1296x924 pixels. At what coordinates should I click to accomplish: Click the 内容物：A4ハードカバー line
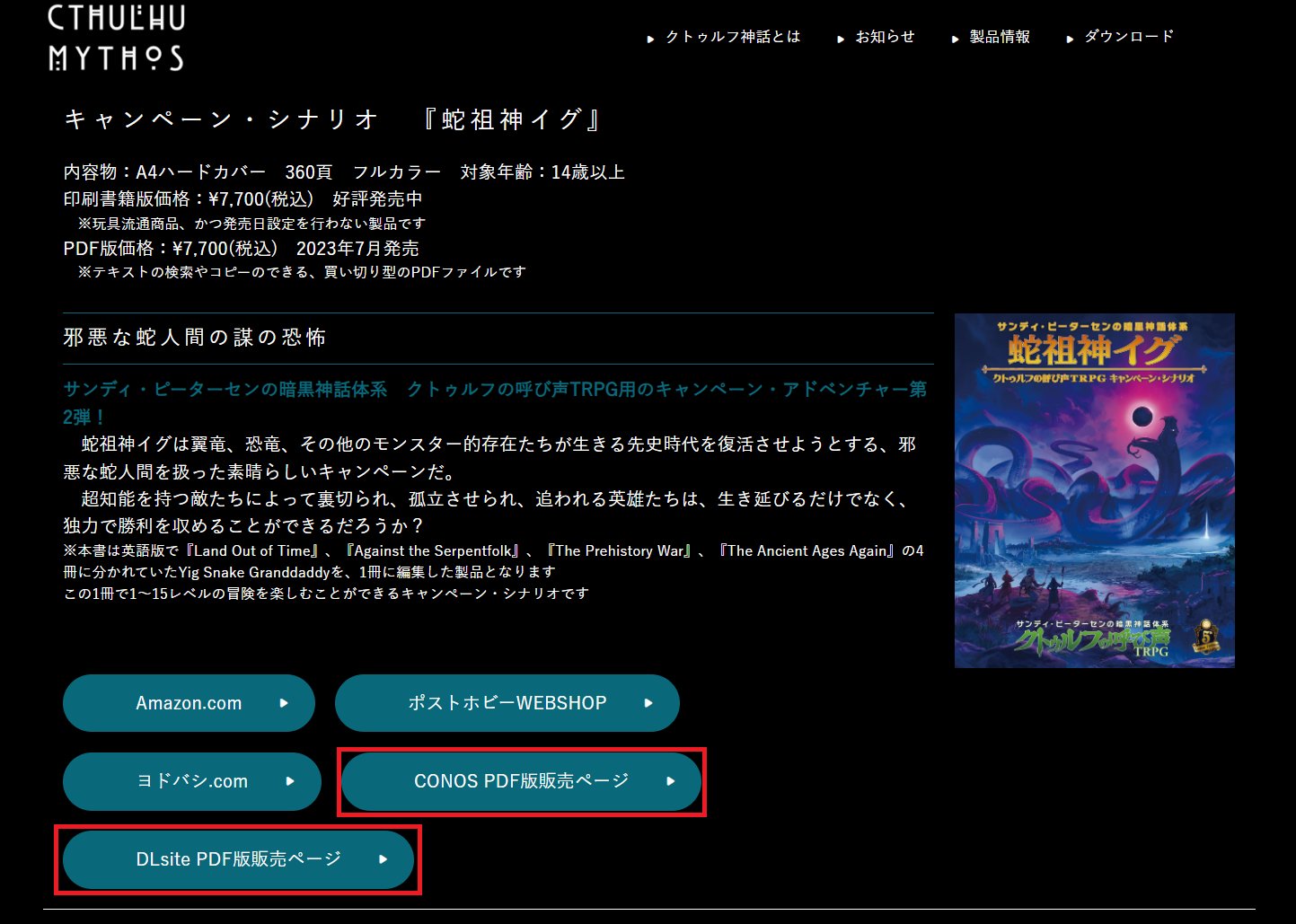tap(344, 172)
